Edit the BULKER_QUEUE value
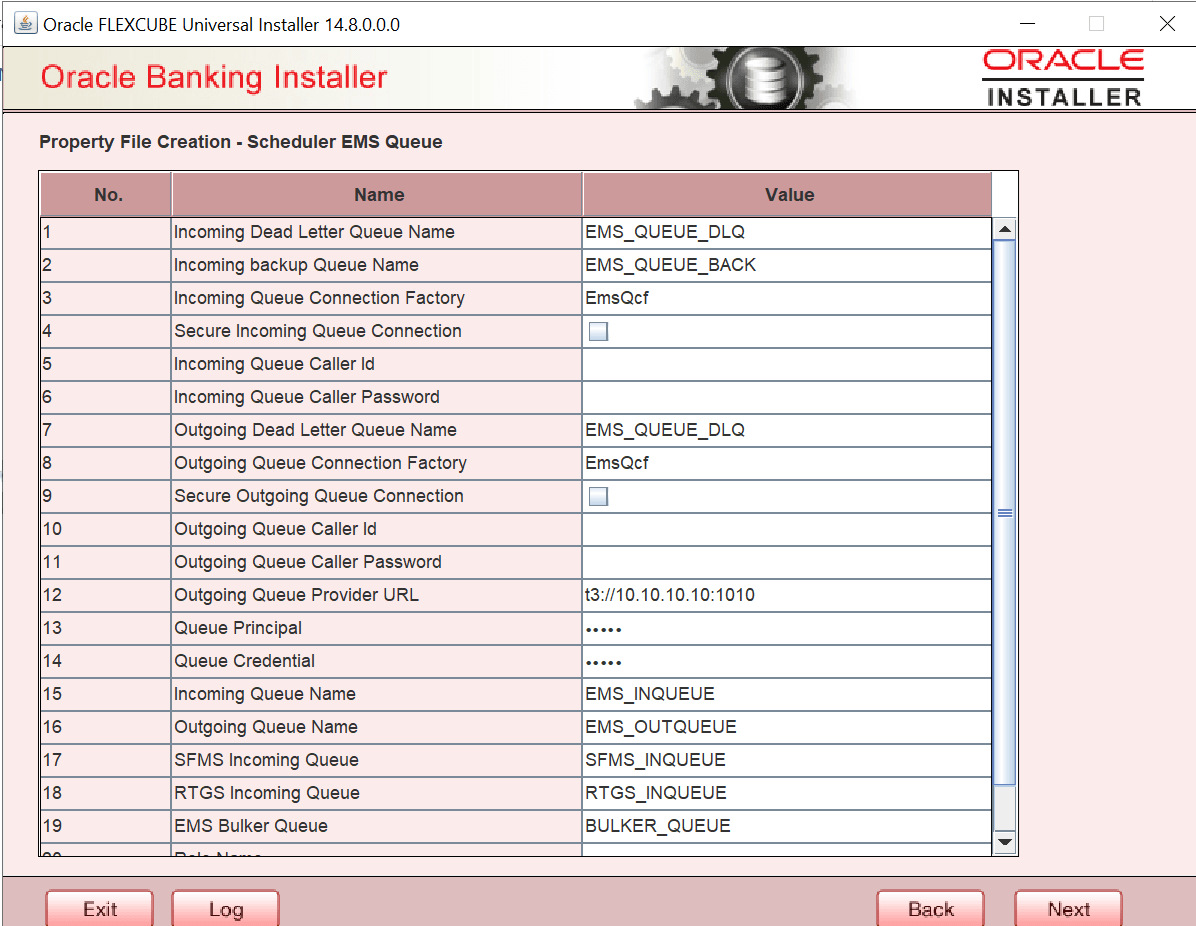Viewport: 1196px width, 926px height. click(787, 825)
